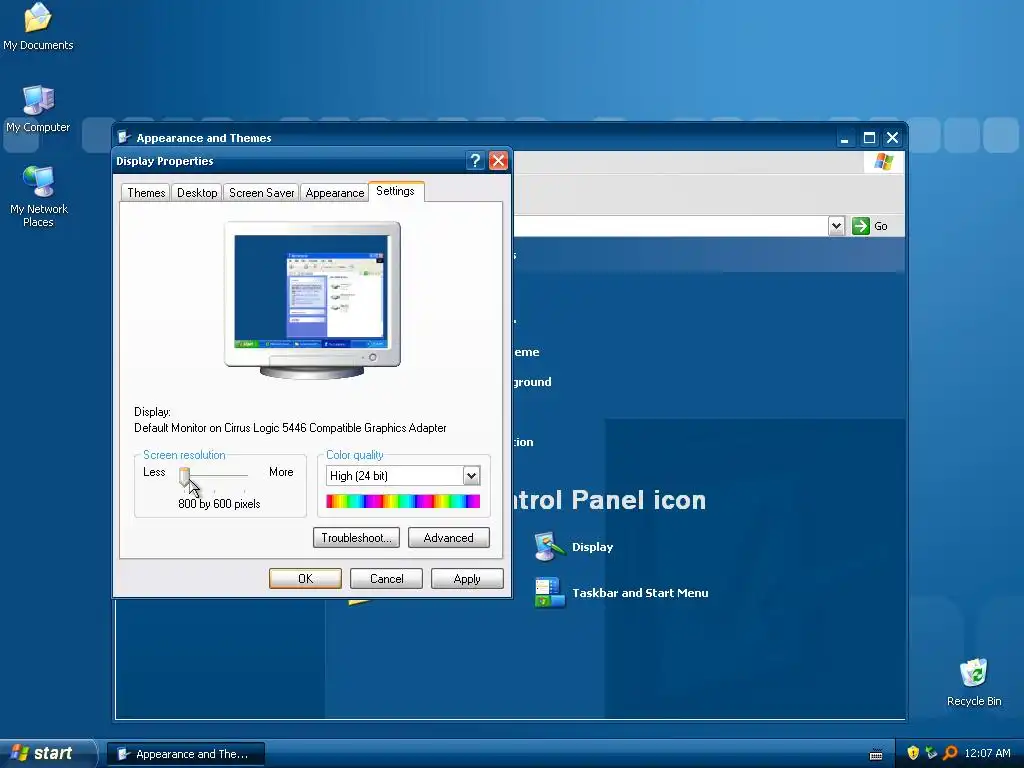Click the Troubleshoot button
The image size is (1024, 768).
point(357,537)
